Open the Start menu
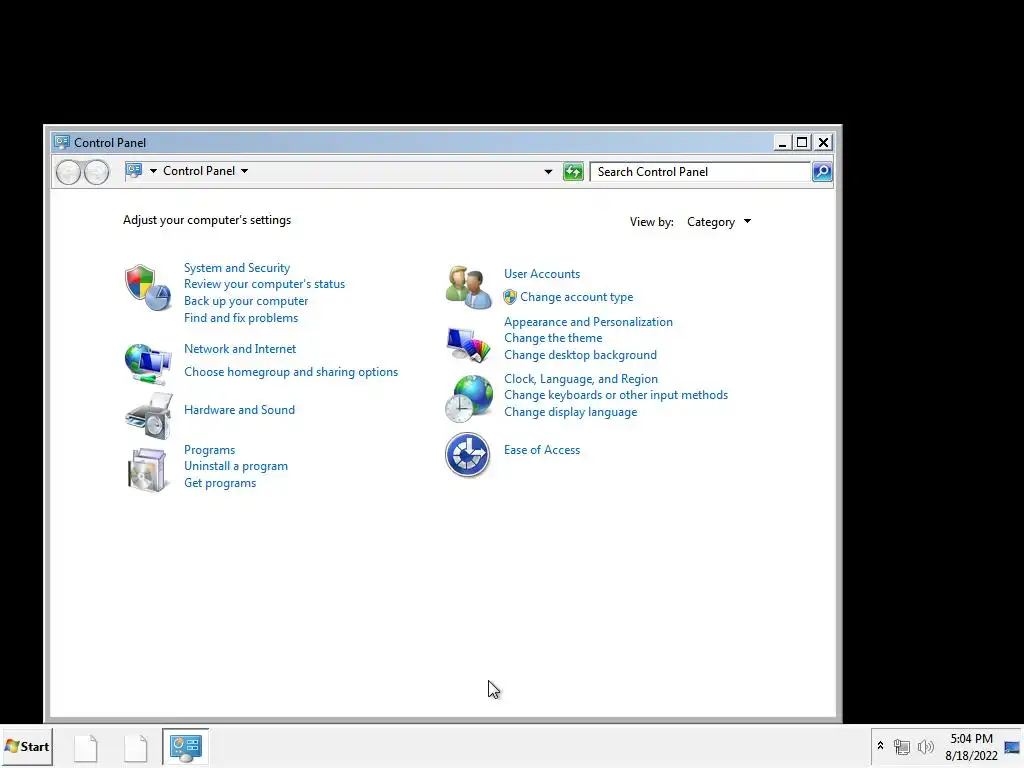The height and width of the screenshot is (768, 1024). click(x=27, y=746)
